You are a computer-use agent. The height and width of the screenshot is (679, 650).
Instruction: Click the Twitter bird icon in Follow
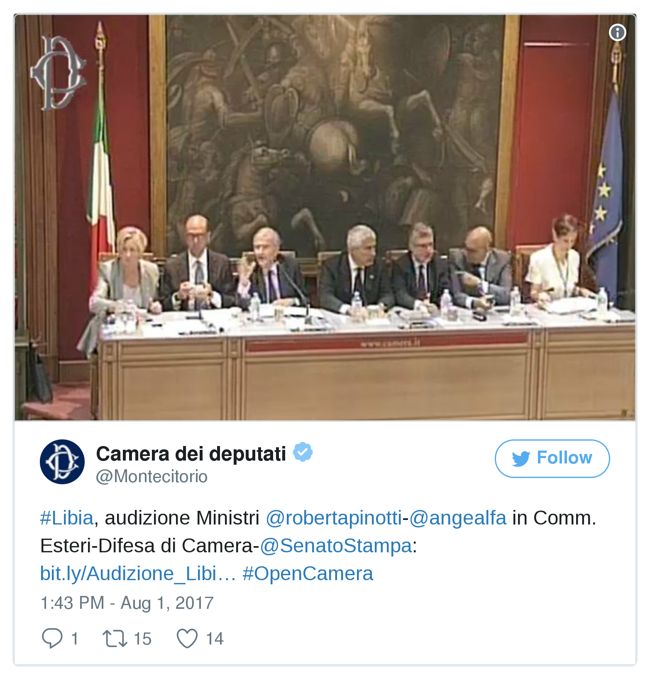(x=521, y=459)
